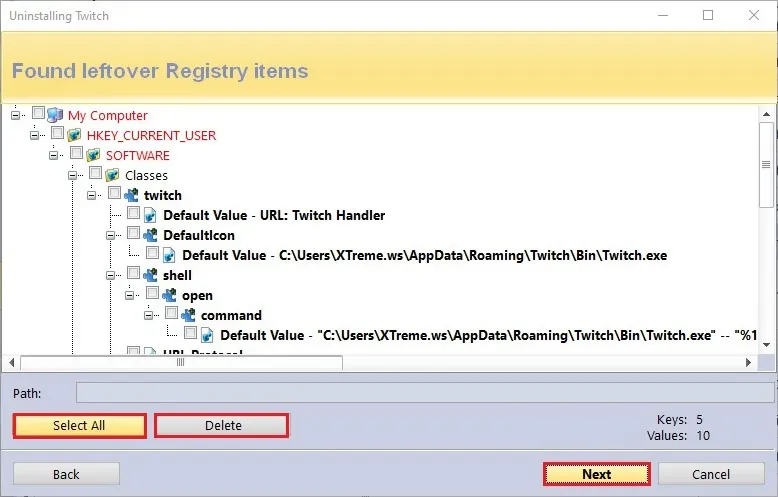Image resolution: width=778 pixels, height=497 pixels.
Task: Maximize the Uninstalling Twitch window
Action: click(x=708, y=15)
